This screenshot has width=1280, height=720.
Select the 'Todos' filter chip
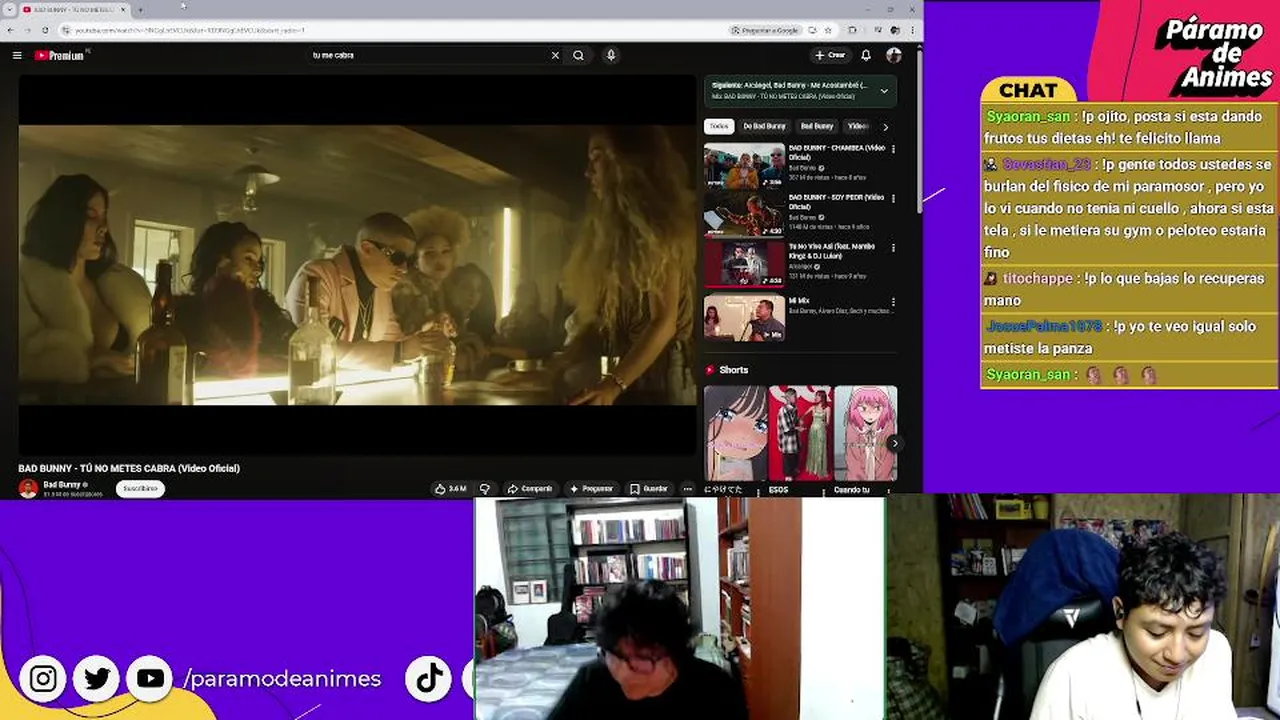click(x=719, y=126)
